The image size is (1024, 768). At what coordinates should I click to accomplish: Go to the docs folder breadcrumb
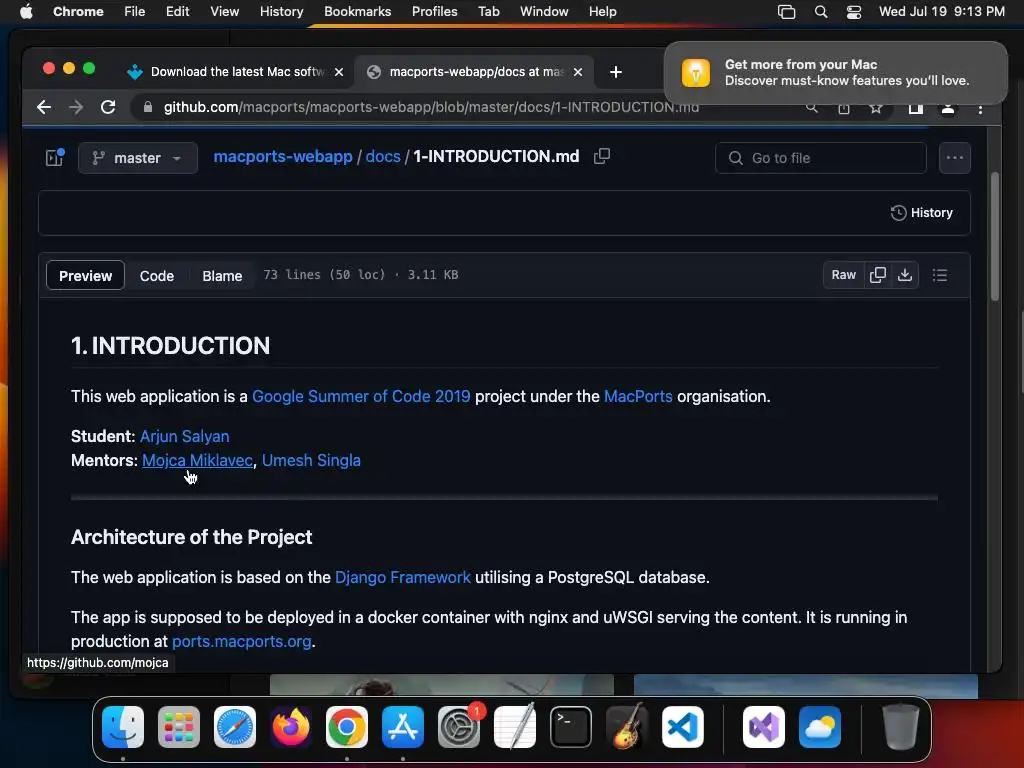pos(383,157)
